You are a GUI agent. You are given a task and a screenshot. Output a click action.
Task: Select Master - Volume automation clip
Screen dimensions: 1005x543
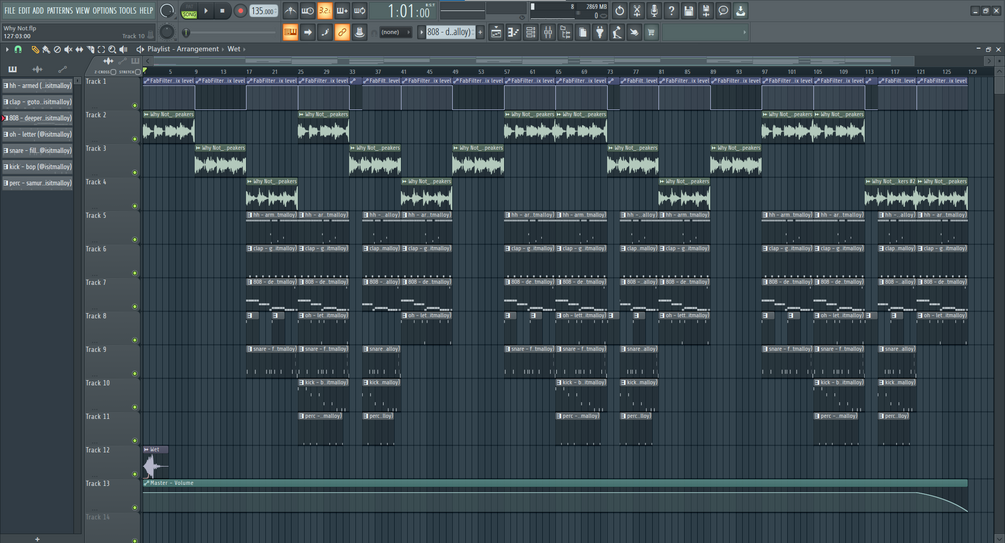point(555,497)
